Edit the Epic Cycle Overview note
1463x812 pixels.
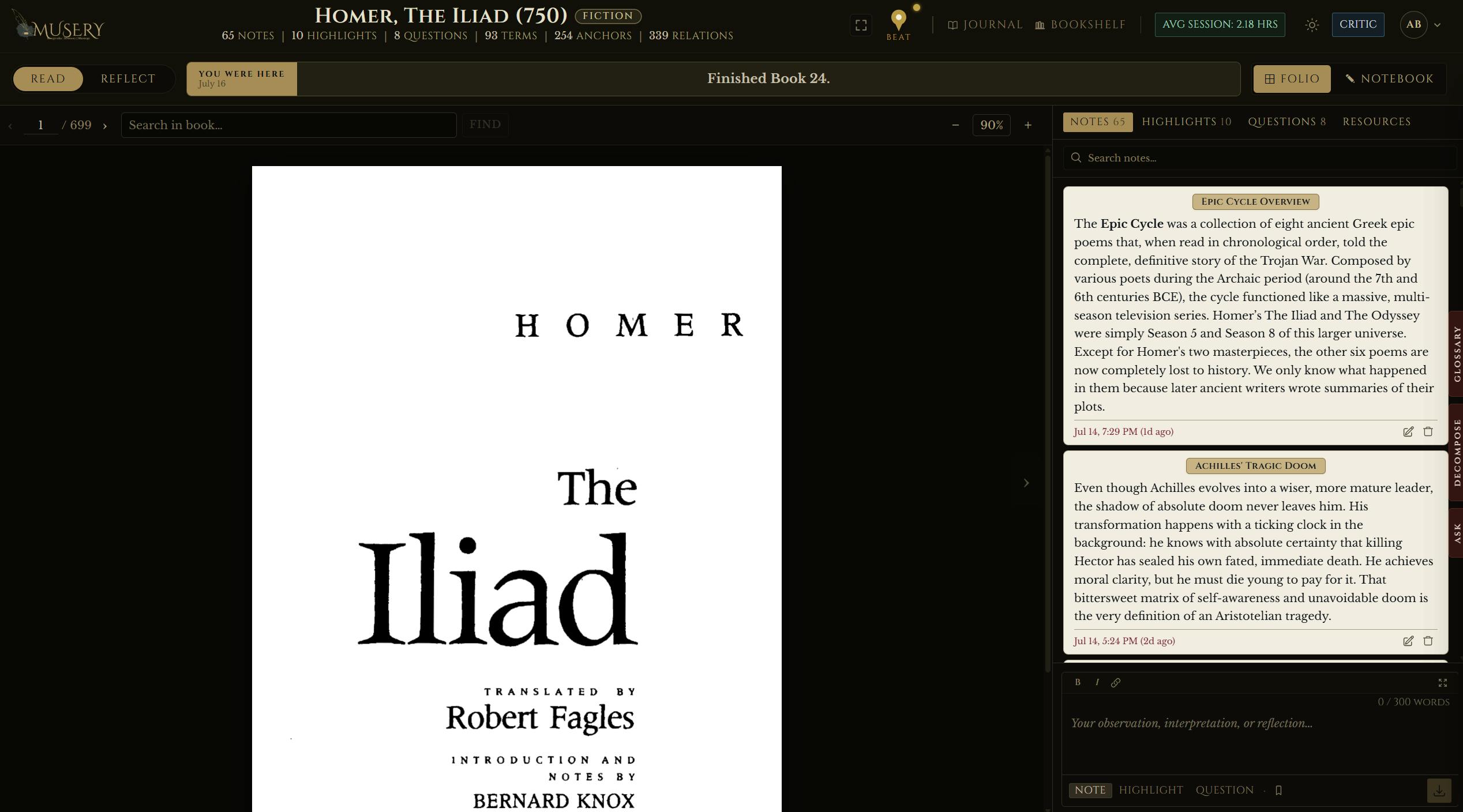pyautogui.click(x=1408, y=431)
